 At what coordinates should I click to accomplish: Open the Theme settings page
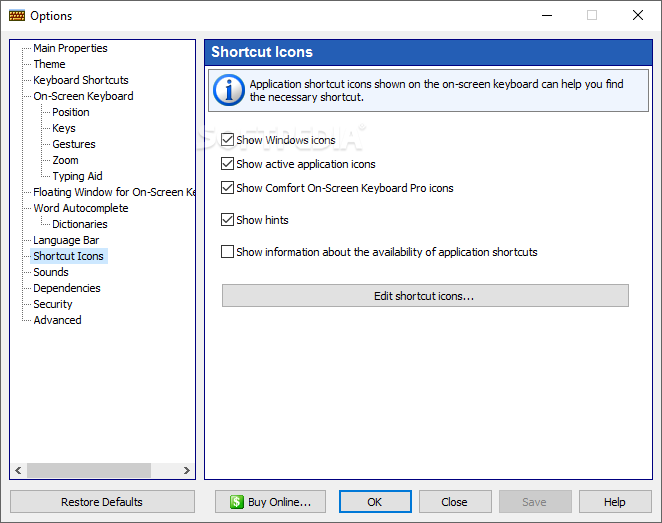click(x=49, y=64)
